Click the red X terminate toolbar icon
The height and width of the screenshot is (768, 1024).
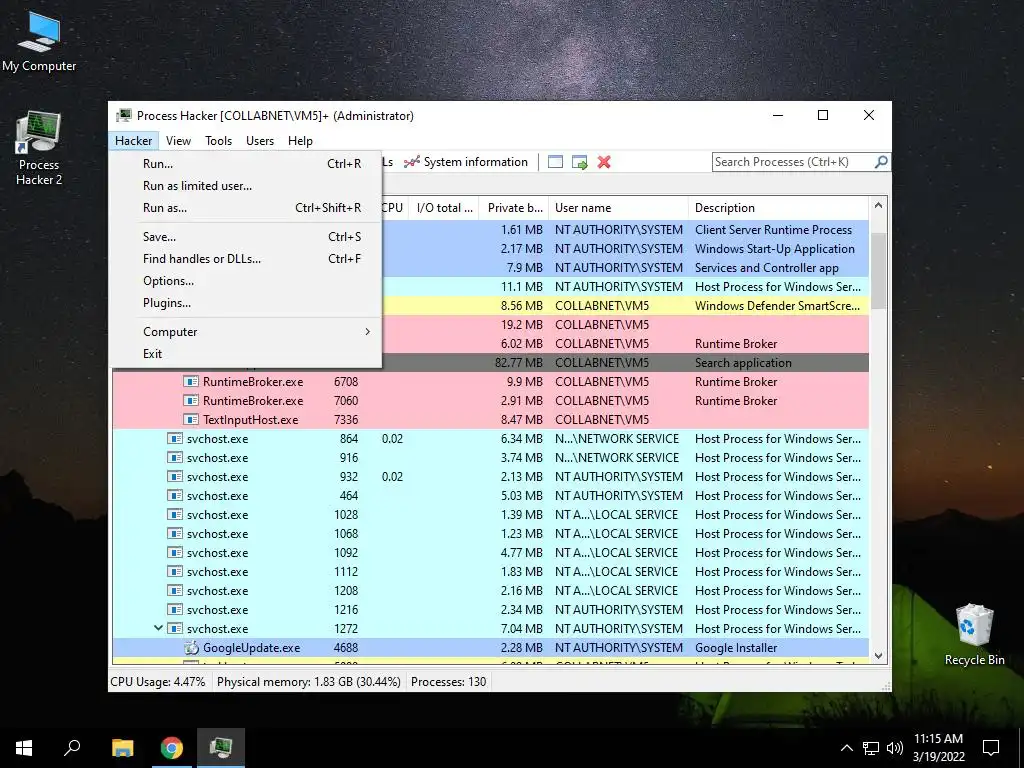604,162
